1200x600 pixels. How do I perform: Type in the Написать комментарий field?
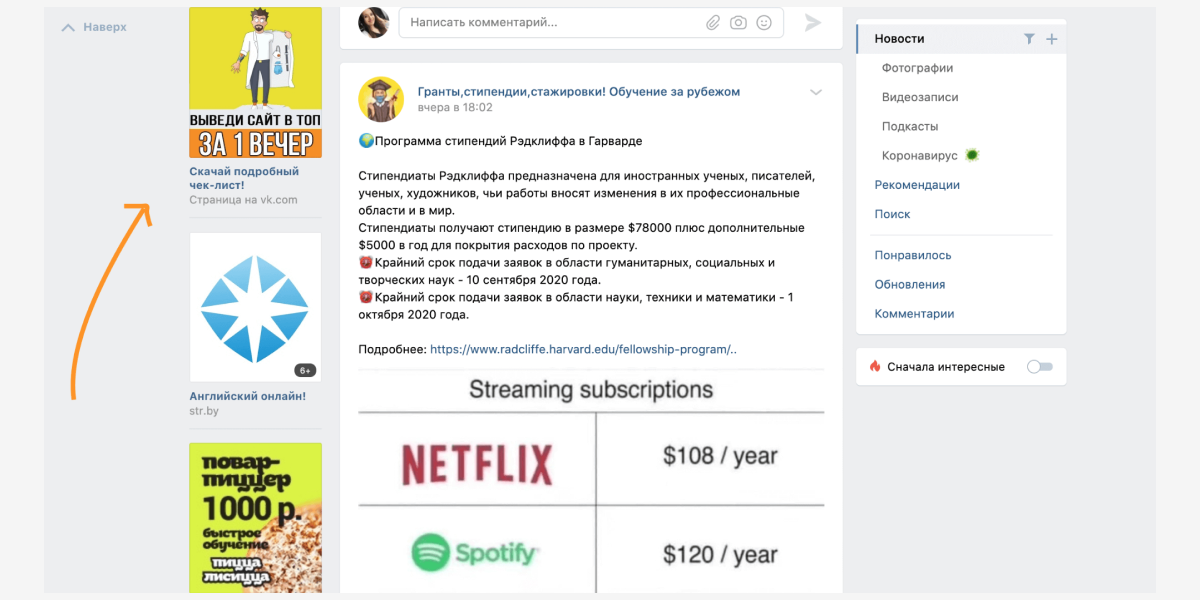coord(550,23)
